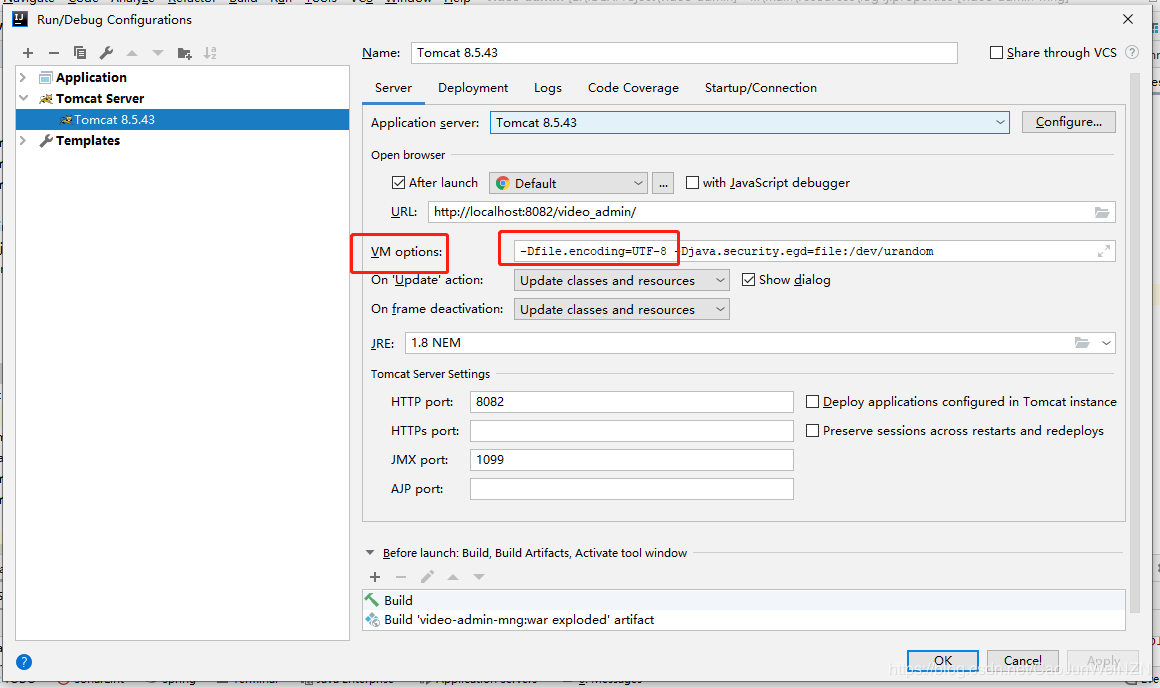Switch to Deployment tab
The height and width of the screenshot is (688, 1160).
(473, 88)
